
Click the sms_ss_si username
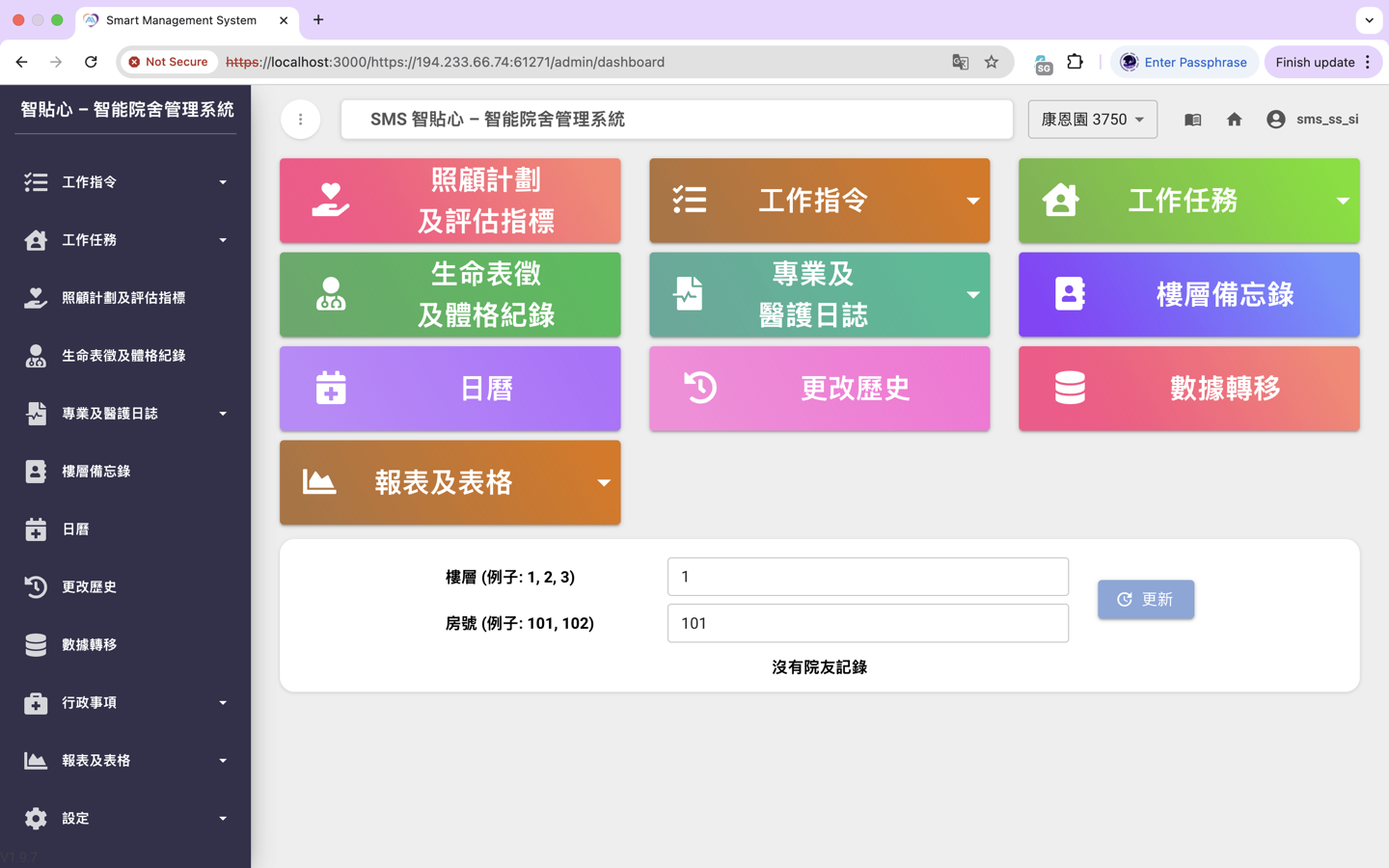coord(1327,120)
